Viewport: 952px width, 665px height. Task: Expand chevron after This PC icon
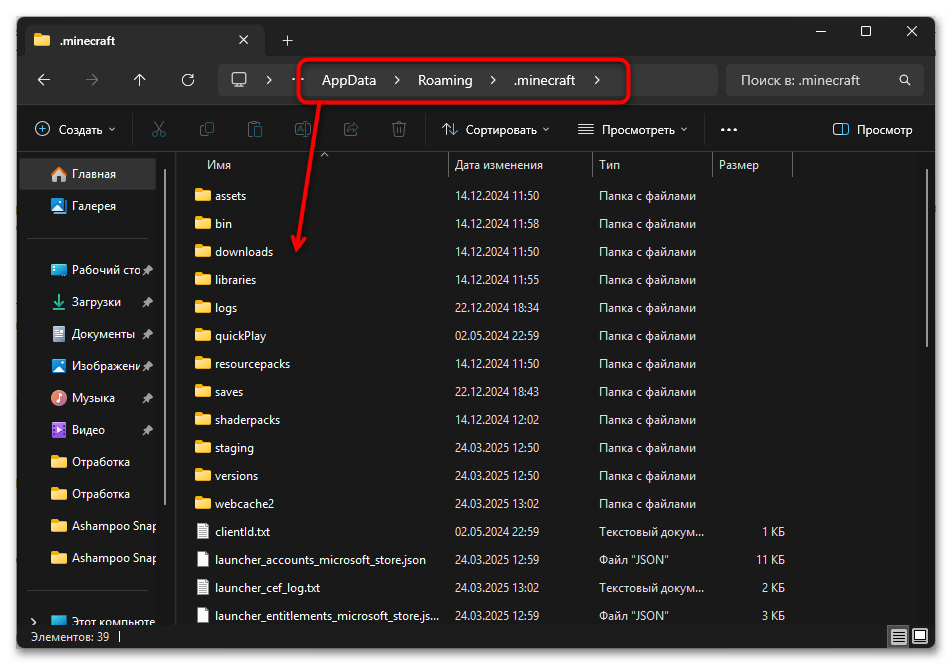tap(269, 80)
